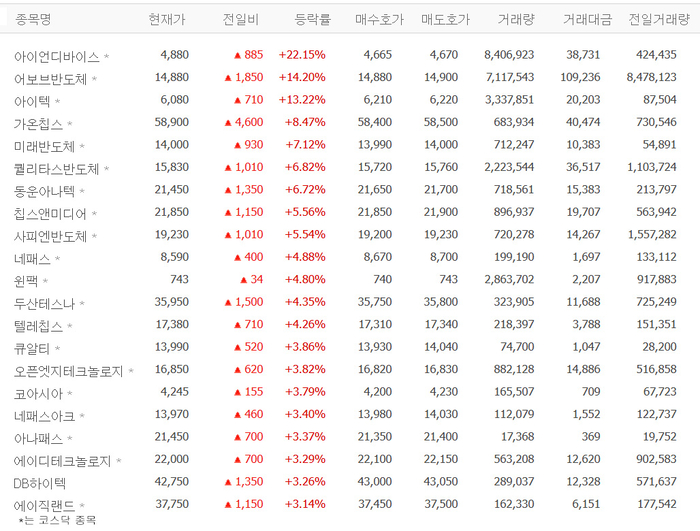Open stock 미래반도체
700x531 pixels.
click(44, 146)
